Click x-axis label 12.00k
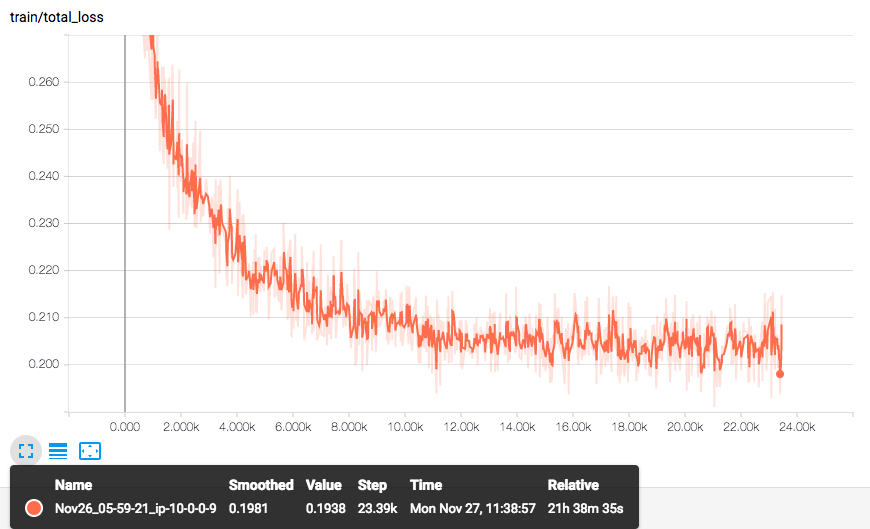 [x=461, y=427]
